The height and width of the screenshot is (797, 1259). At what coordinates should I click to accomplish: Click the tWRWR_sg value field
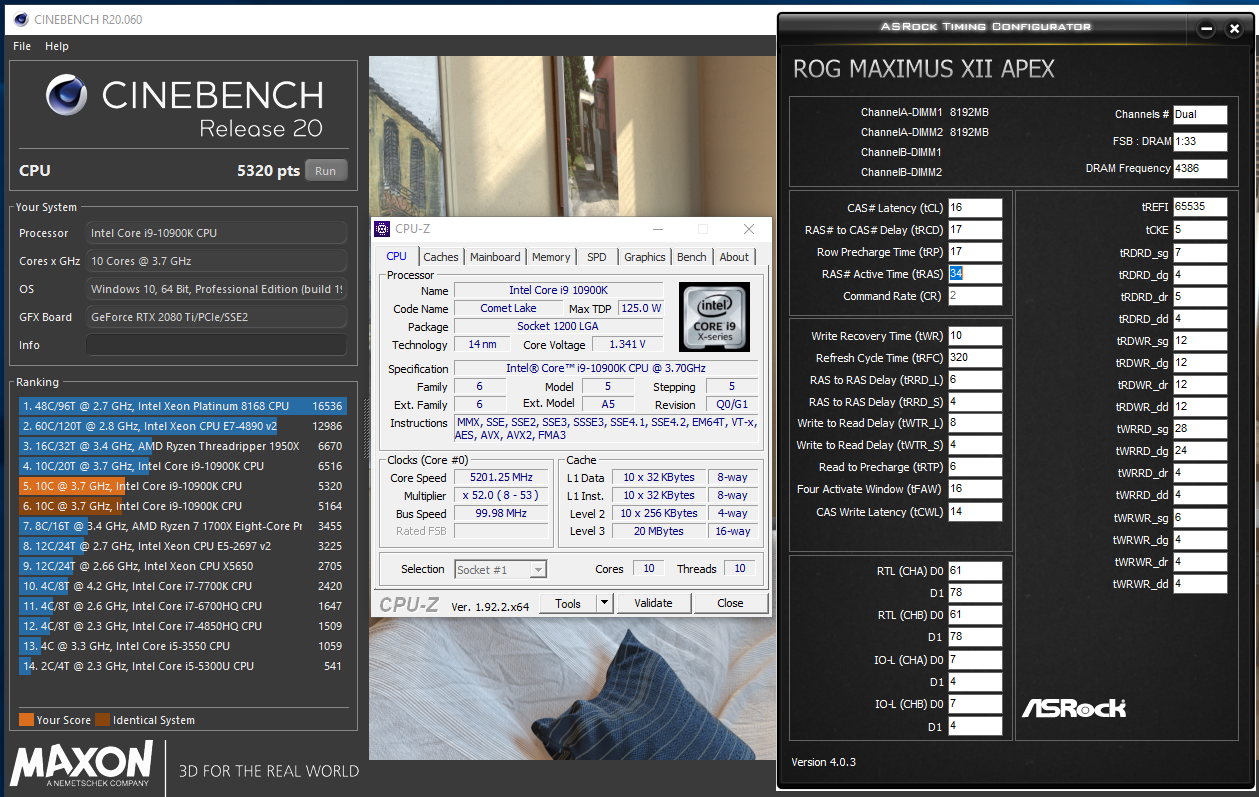(1200, 517)
